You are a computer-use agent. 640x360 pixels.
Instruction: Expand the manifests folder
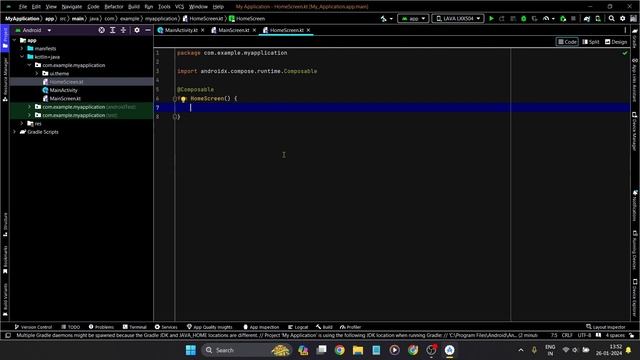22,49
